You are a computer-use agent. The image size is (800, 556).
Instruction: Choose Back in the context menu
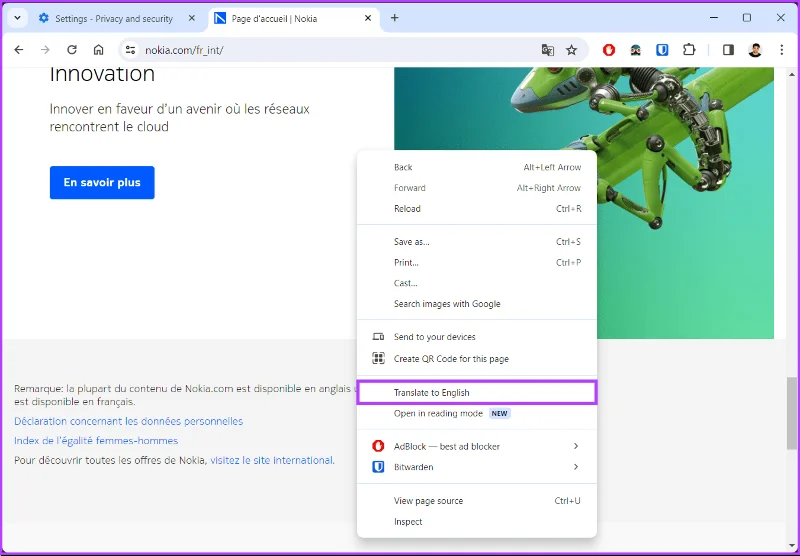click(x=477, y=167)
